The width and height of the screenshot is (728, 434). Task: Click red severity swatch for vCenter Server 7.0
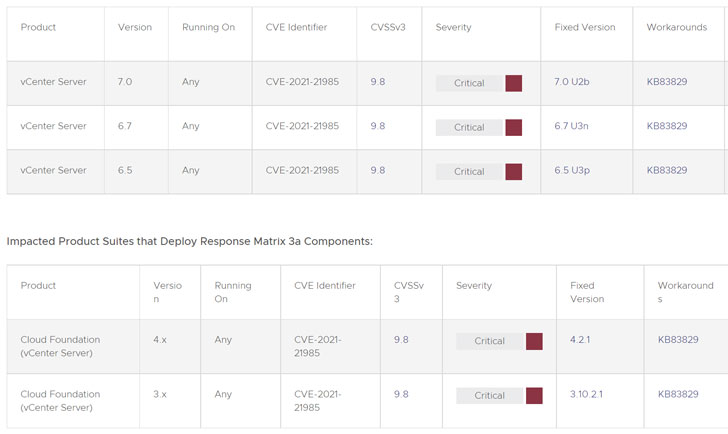(x=514, y=83)
